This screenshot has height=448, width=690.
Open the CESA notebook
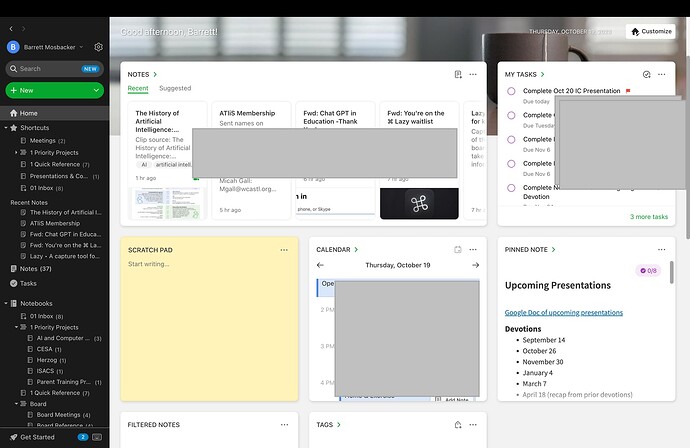tap(44, 349)
